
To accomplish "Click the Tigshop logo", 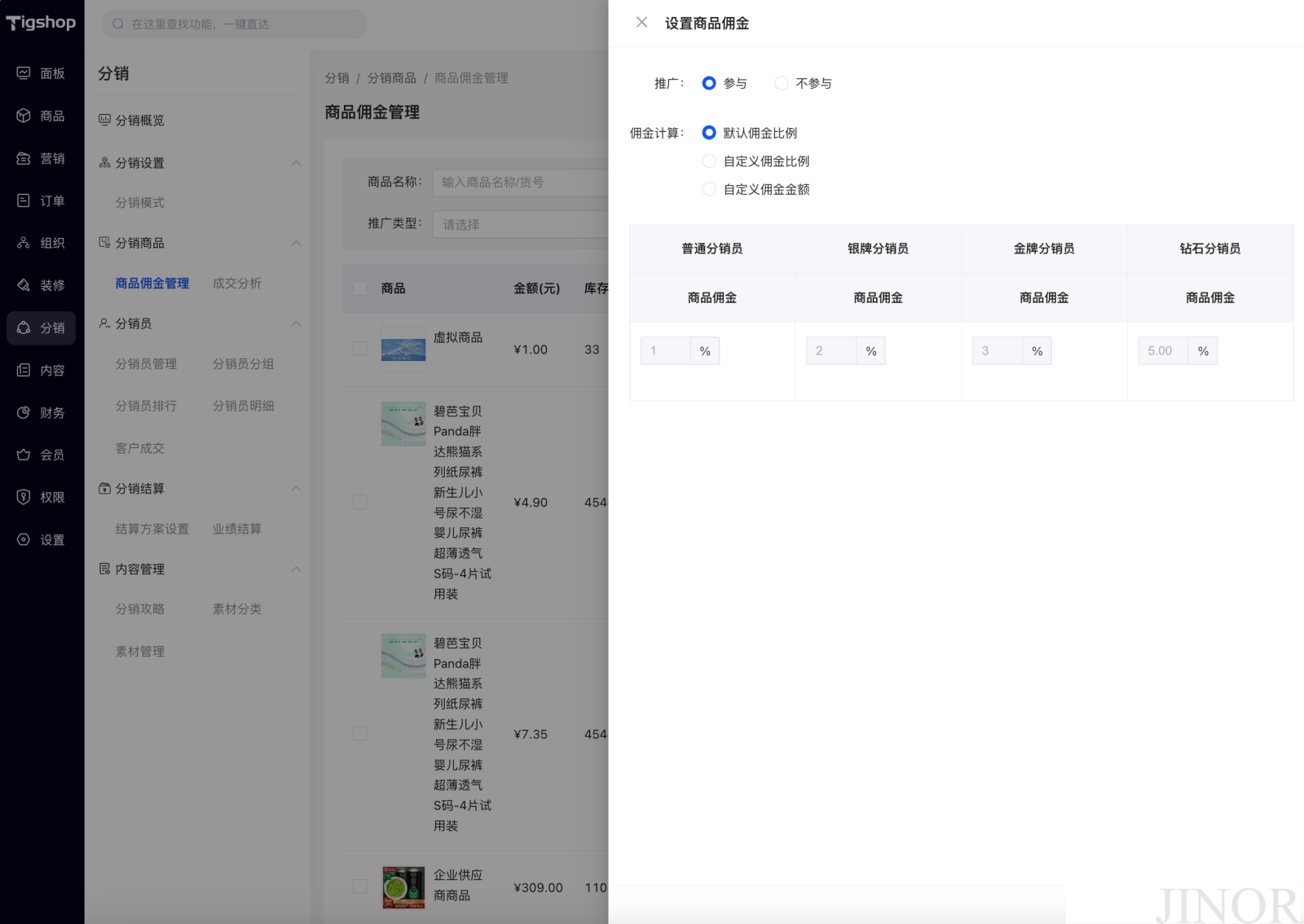I will coord(41,23).
